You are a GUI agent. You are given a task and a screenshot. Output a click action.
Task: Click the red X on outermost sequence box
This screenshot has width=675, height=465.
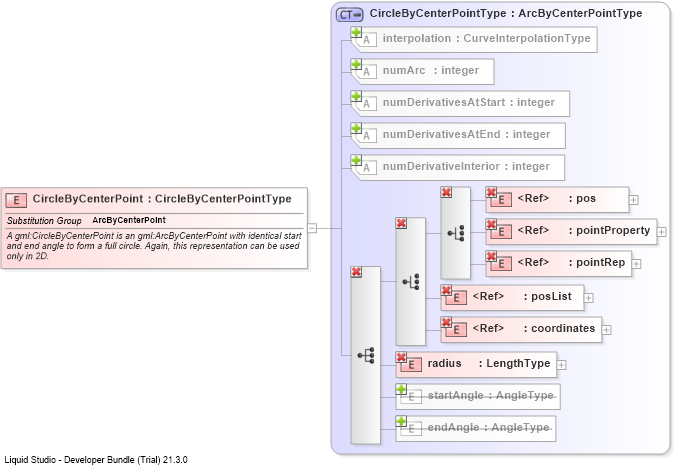356,272
